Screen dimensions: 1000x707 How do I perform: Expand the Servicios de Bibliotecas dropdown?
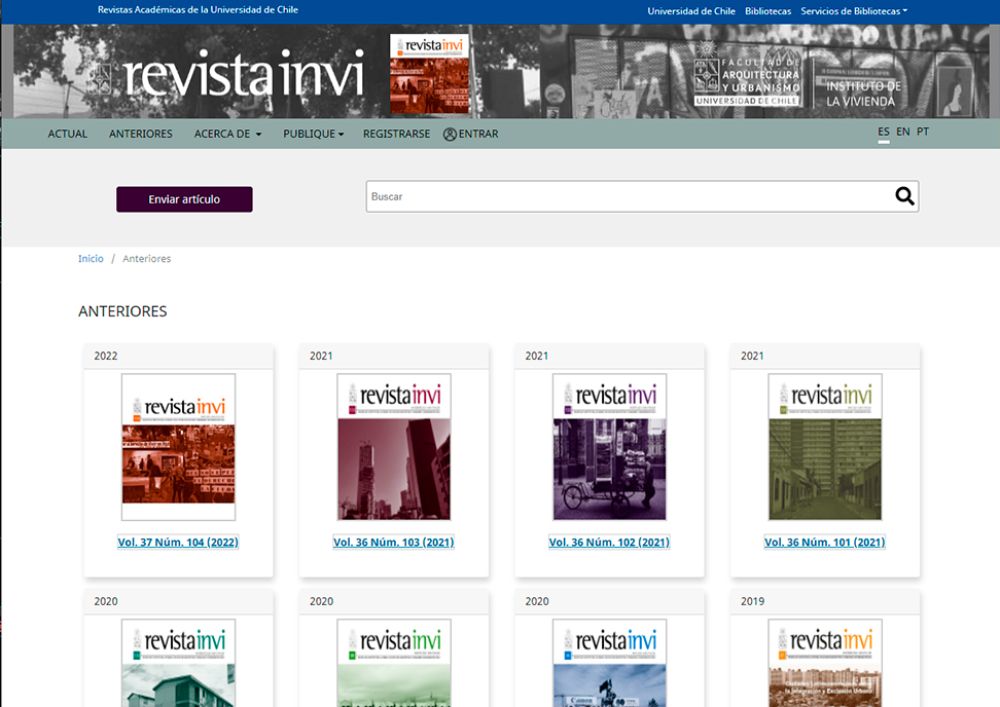(853, 10)
